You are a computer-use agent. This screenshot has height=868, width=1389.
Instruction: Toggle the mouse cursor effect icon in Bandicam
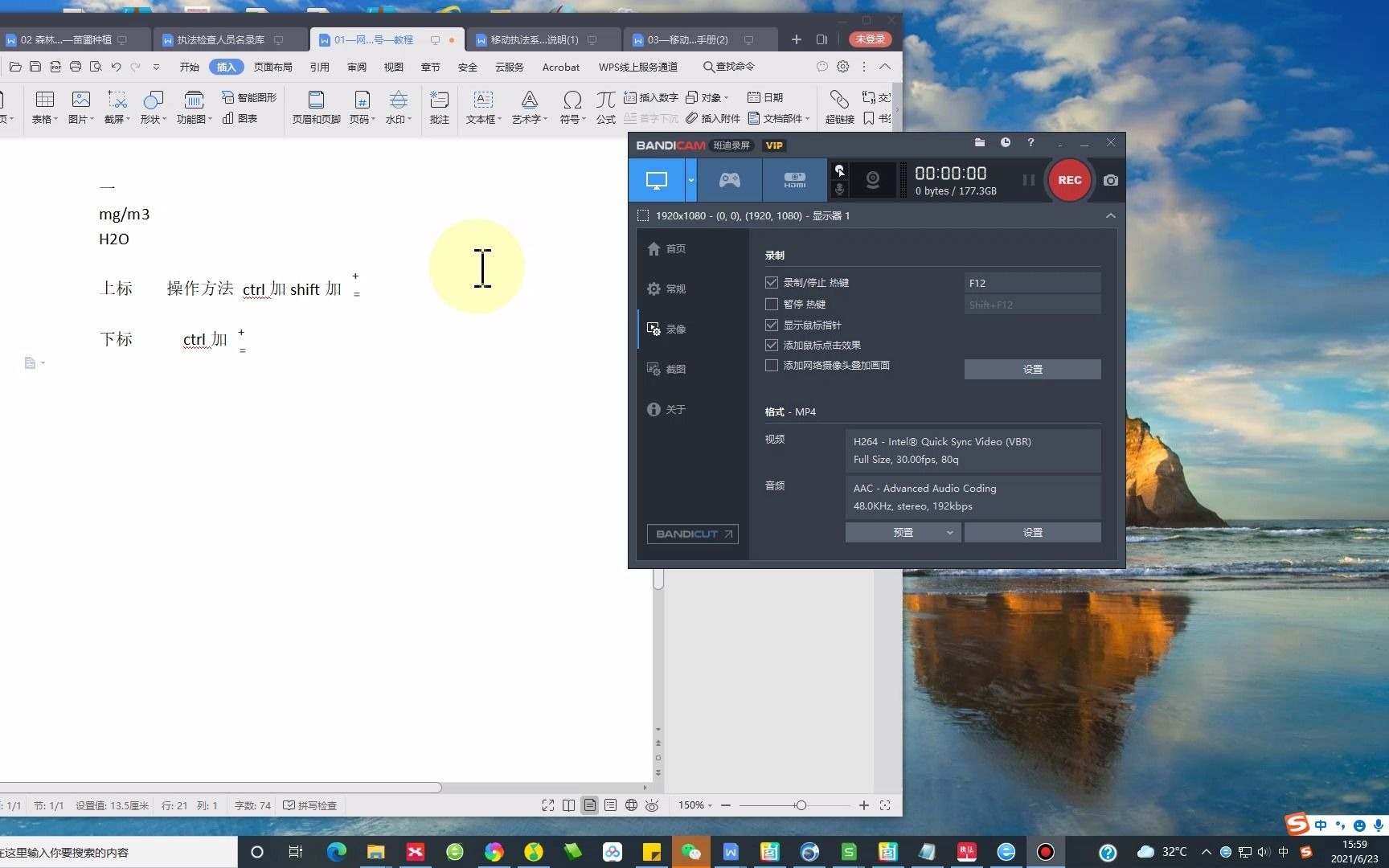pos(839,170)
